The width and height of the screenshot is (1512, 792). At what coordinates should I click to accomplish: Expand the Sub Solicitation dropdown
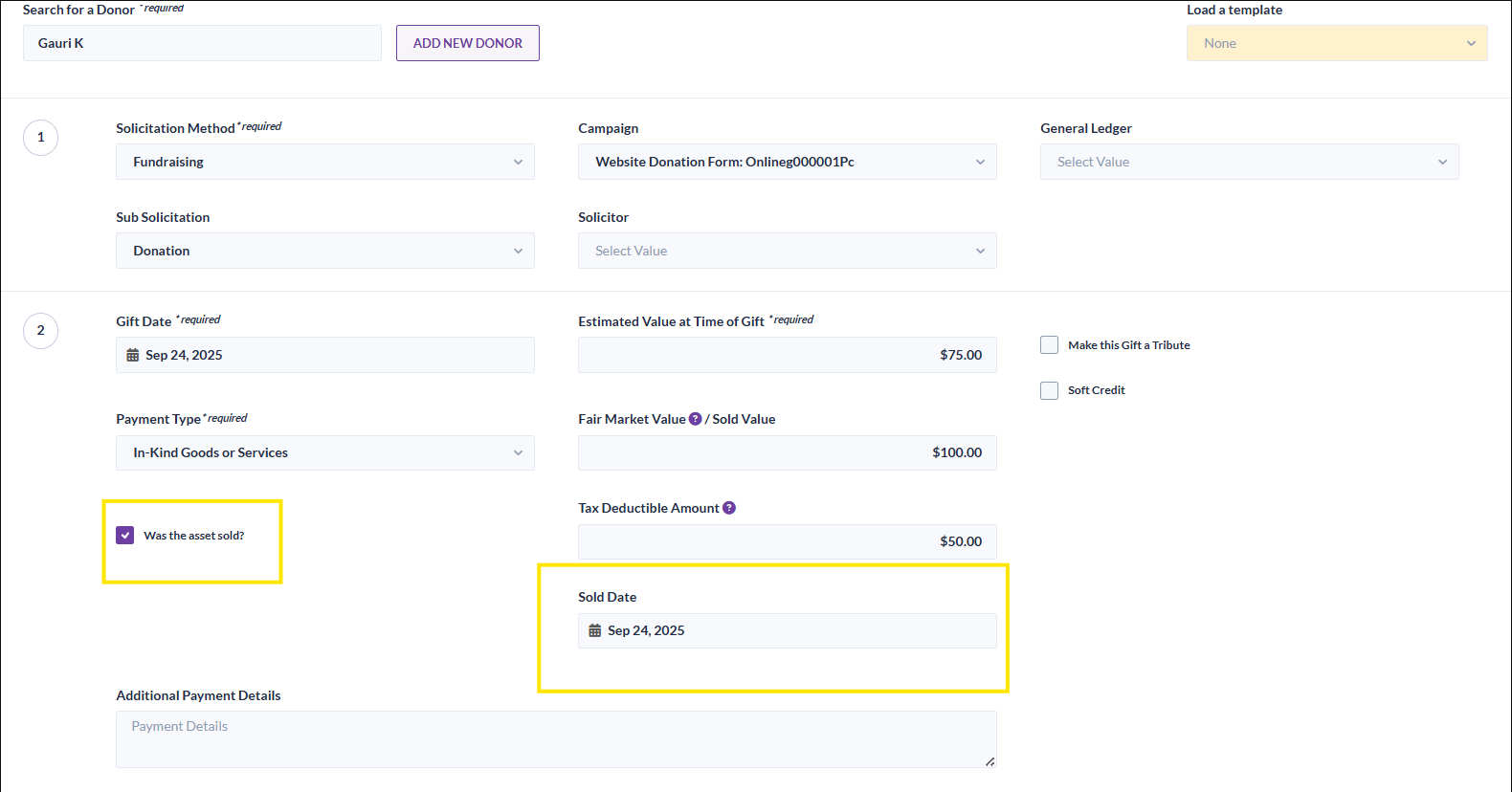324,251
